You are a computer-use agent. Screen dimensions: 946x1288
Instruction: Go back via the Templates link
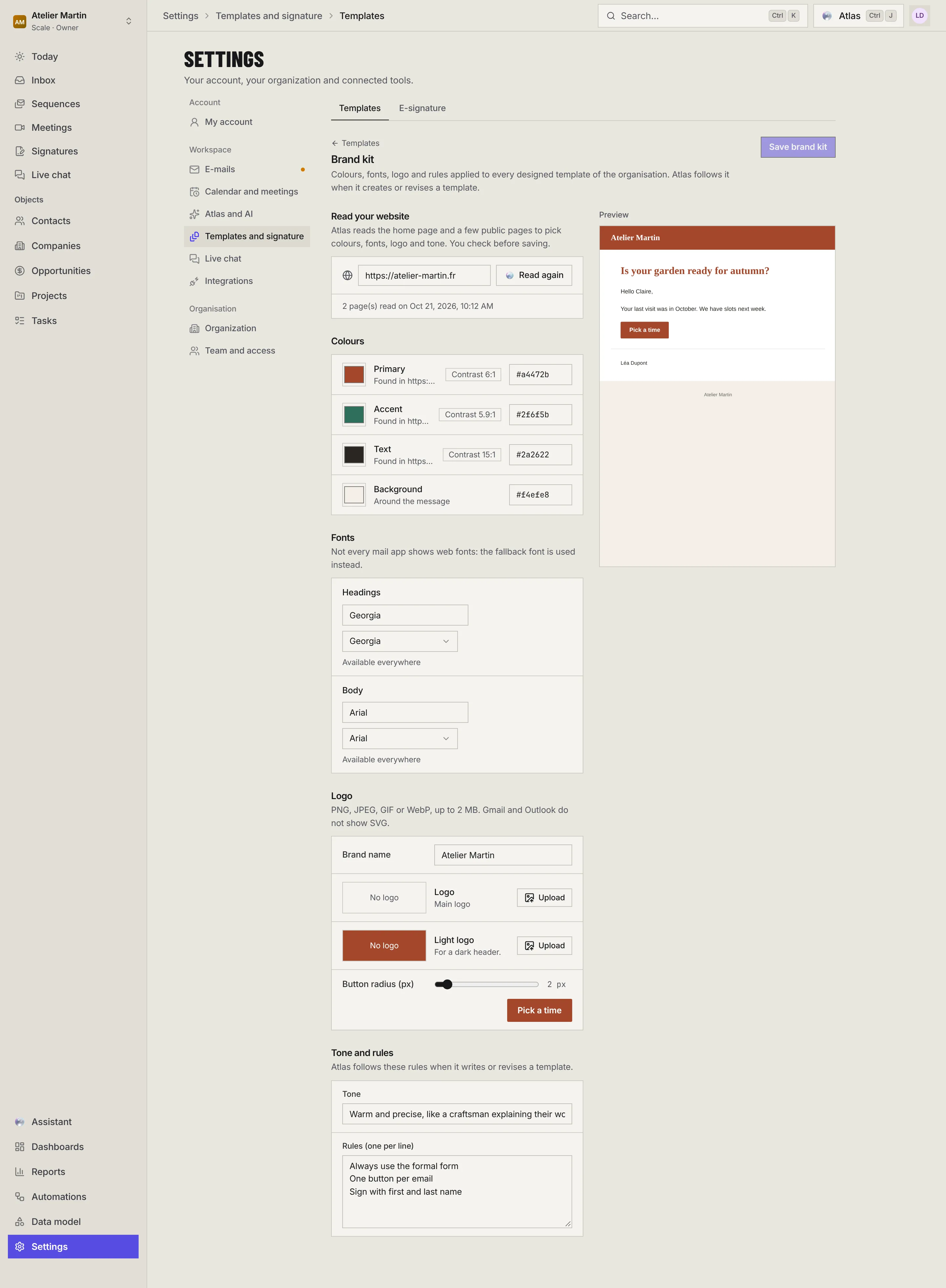tap(355, 143)
